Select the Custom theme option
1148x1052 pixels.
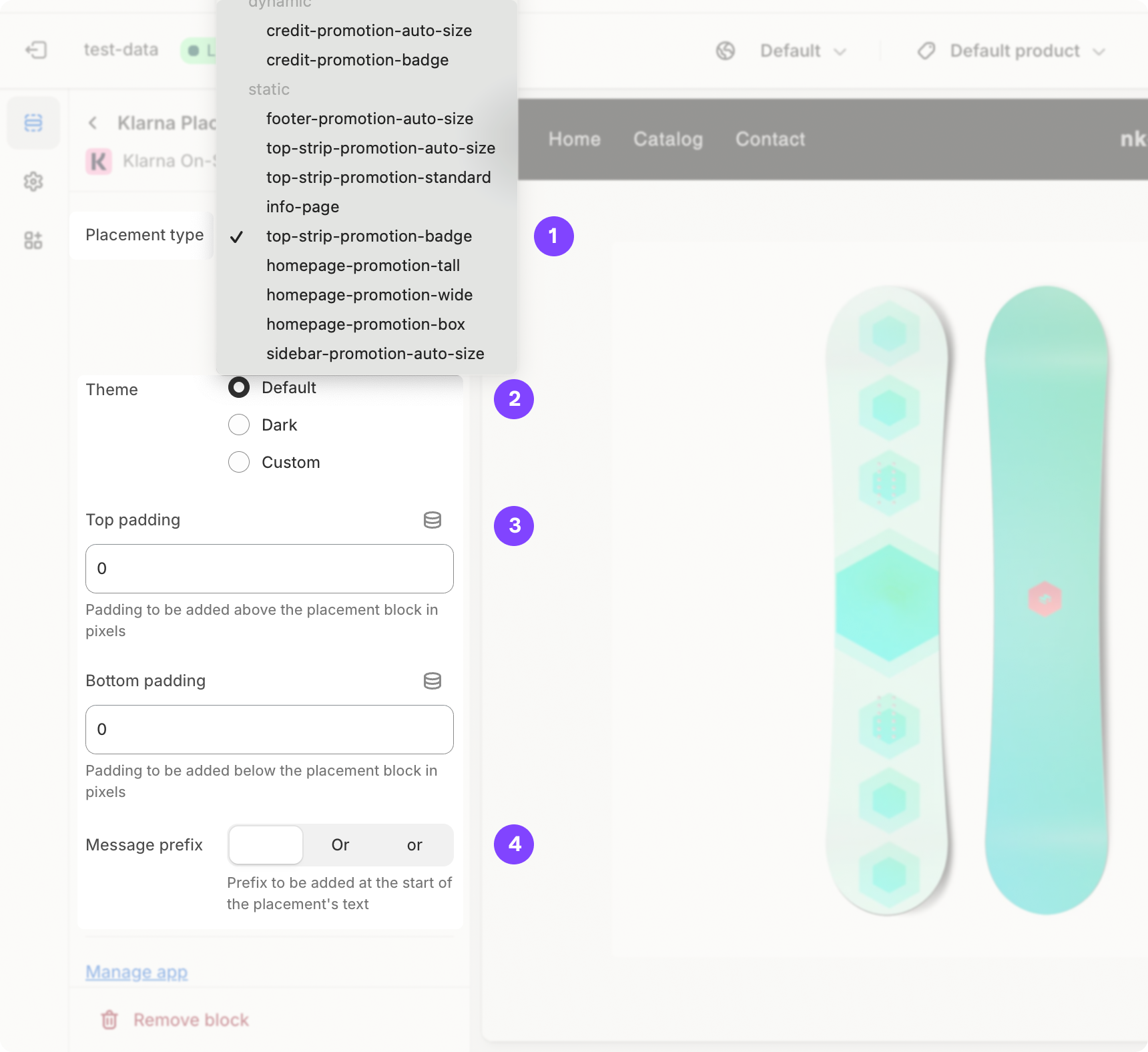238,462
